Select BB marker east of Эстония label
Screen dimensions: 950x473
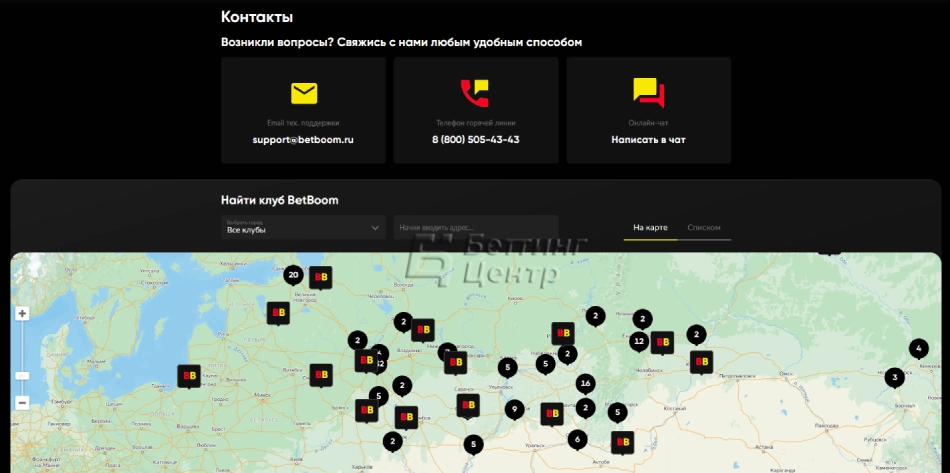coord(278,313)
